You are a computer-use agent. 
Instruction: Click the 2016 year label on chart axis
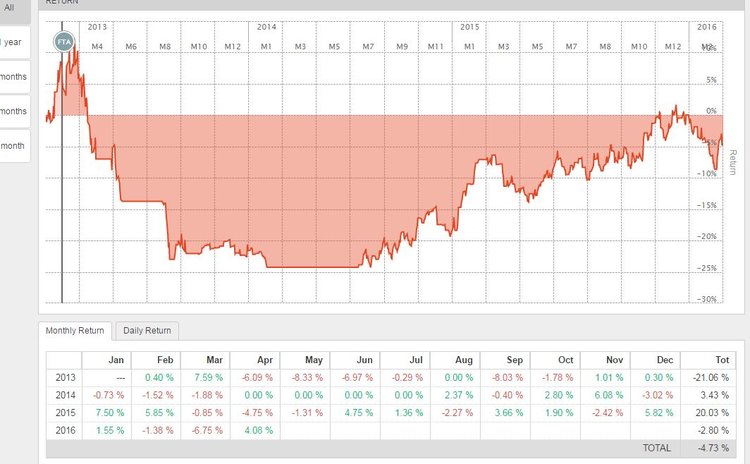(707, 26)
